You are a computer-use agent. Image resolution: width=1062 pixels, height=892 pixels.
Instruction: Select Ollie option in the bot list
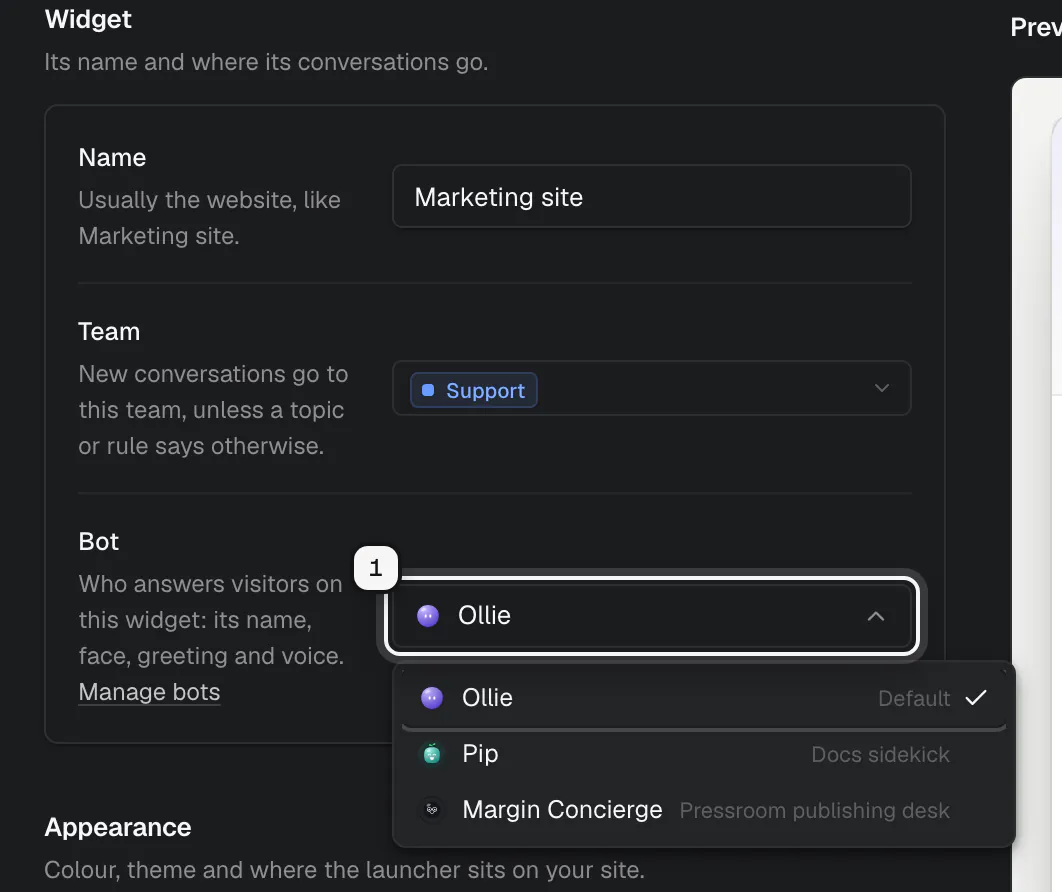click(704, 698)
